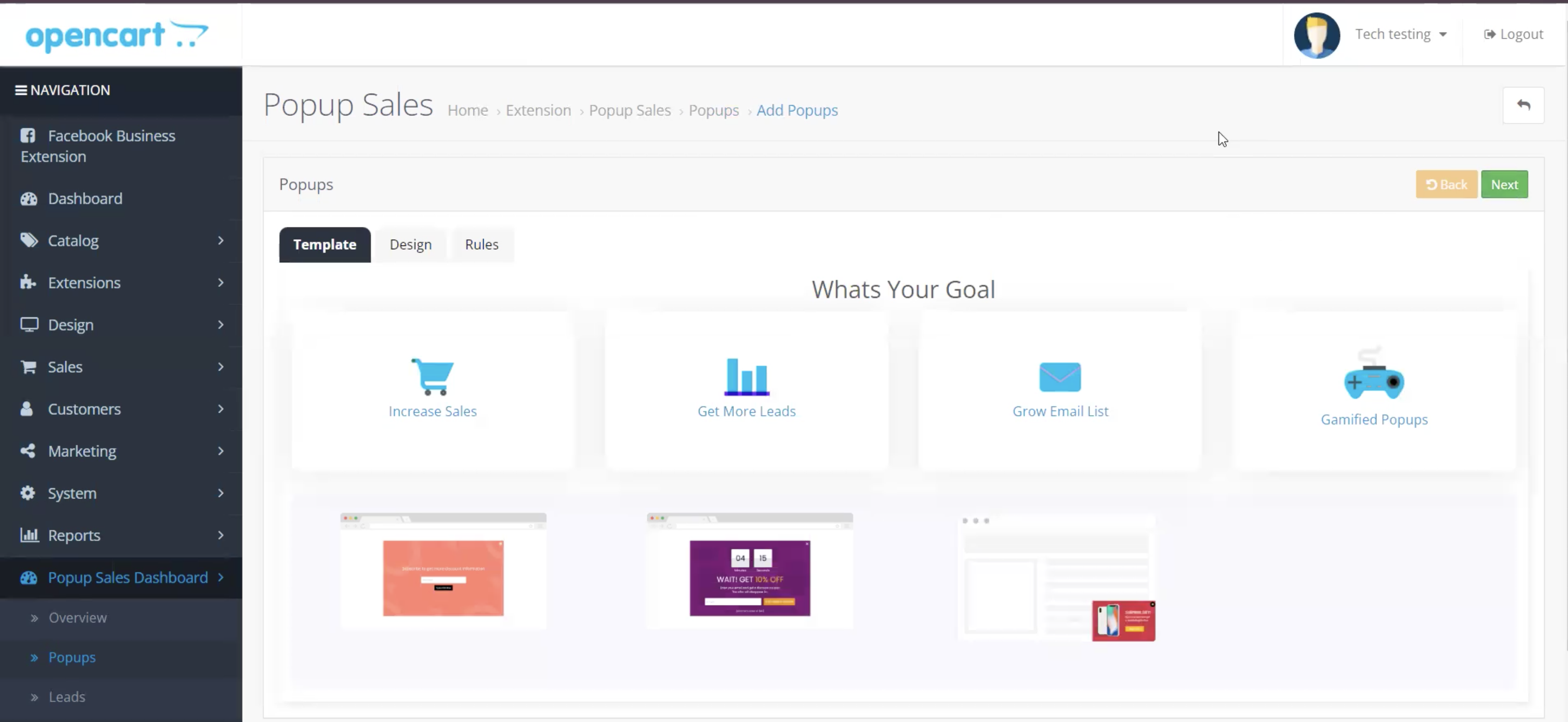The height and width of the screenshot is (722, 1568).
Task: Click the Grow Email List goal label
Action: (x=1060, y=412)
